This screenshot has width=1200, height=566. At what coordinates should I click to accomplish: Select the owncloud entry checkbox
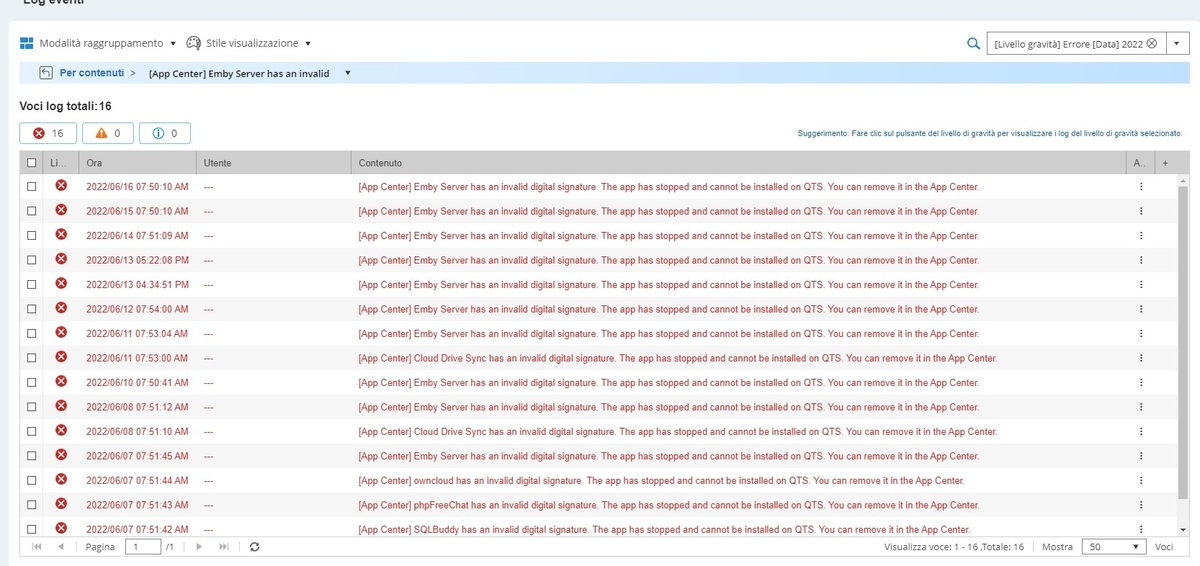(32, 481)
